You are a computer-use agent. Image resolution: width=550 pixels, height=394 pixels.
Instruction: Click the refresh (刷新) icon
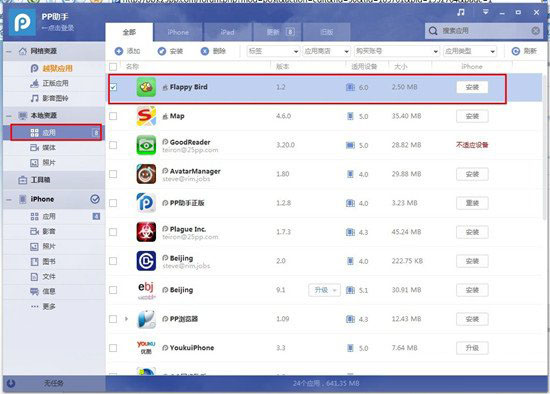pyautogui.click(x=516, y=51)
